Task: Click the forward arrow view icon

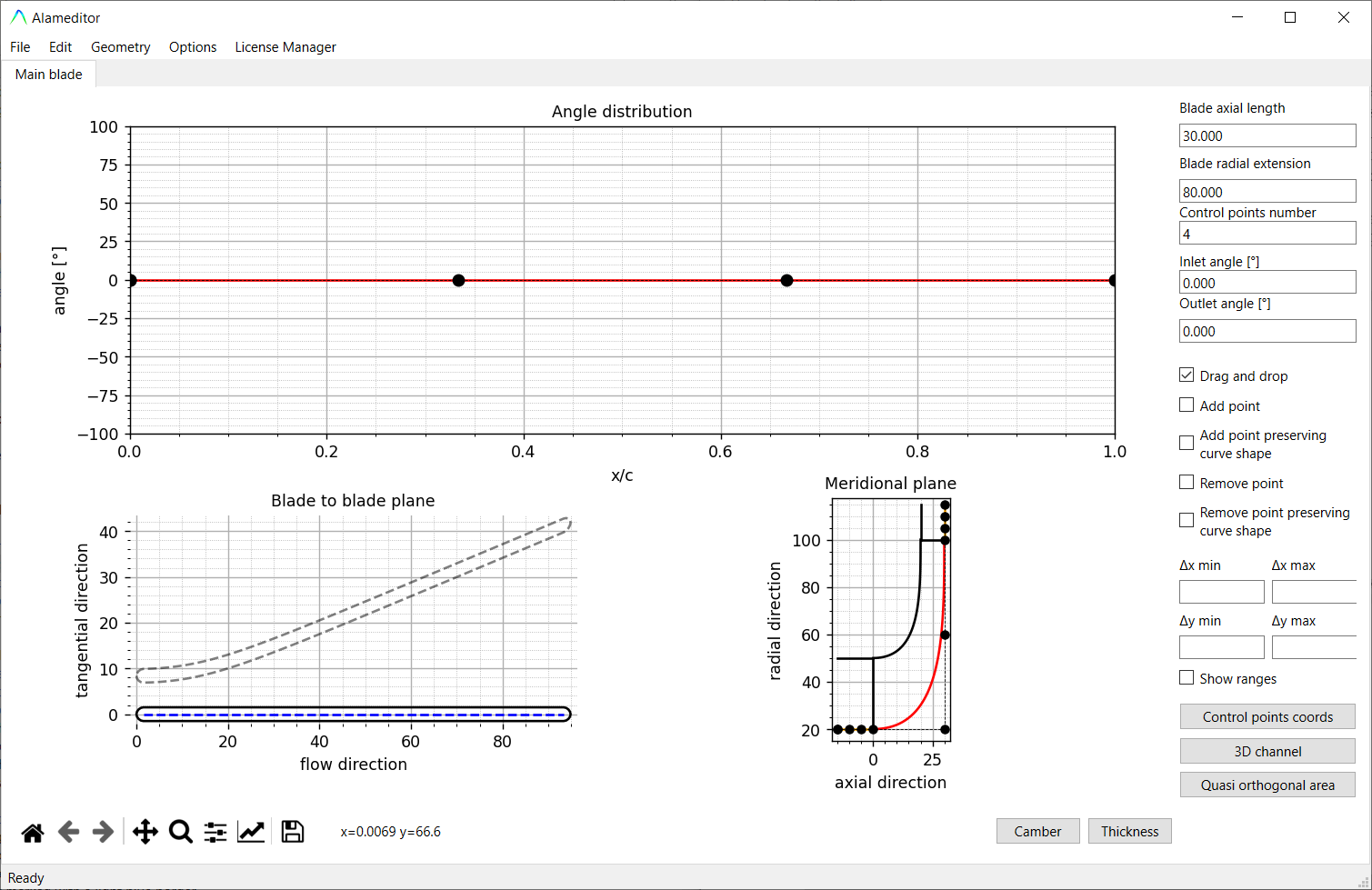Action: click(103, 832)
